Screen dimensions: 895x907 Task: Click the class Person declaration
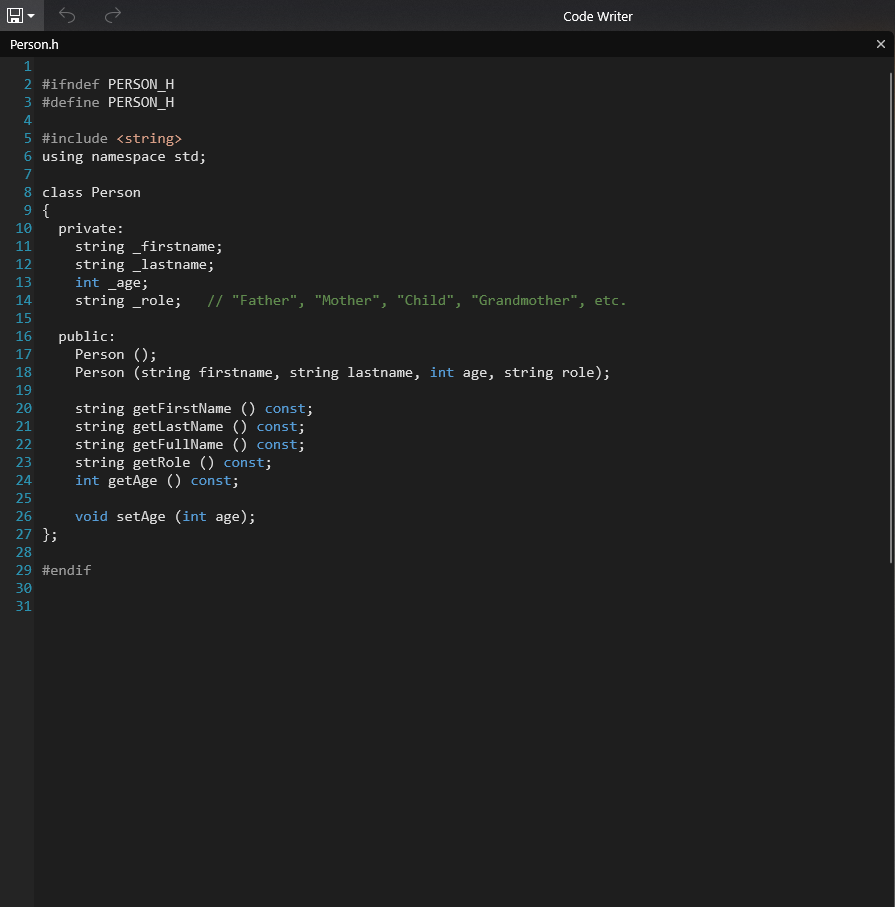click(x=91, y=192)
